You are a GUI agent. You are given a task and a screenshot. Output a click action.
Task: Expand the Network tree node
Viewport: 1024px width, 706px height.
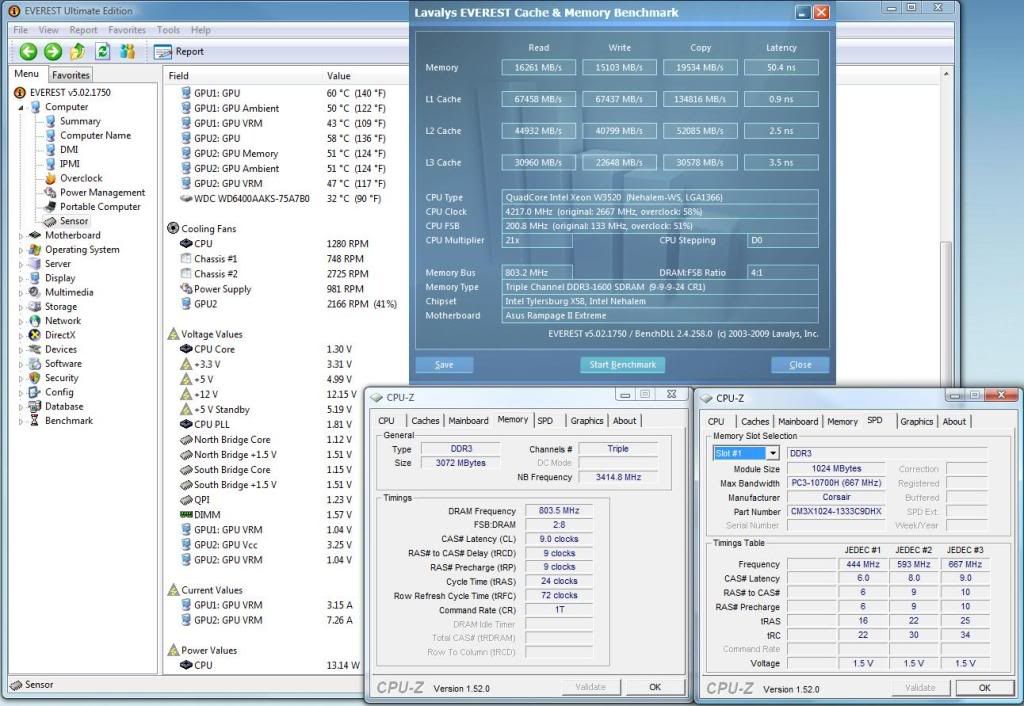tap(21, 321)
